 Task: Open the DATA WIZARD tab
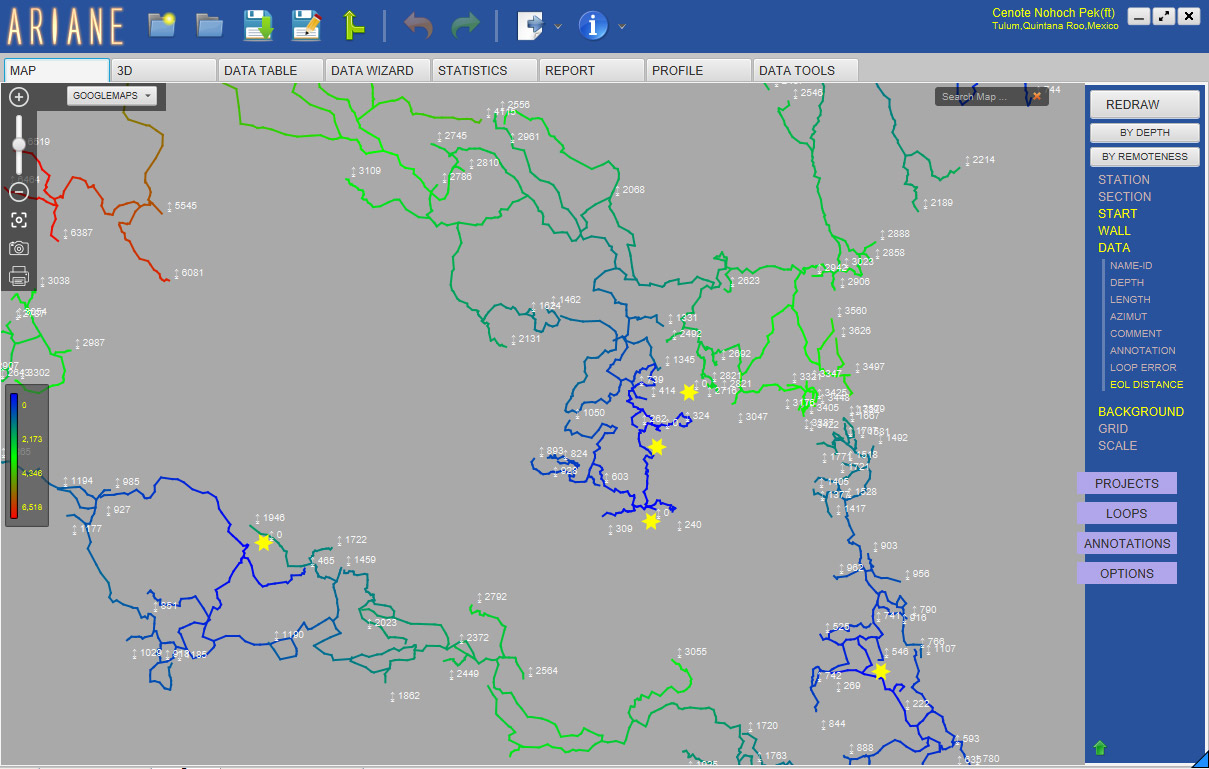pyautogui.click(x=378, y=70)
